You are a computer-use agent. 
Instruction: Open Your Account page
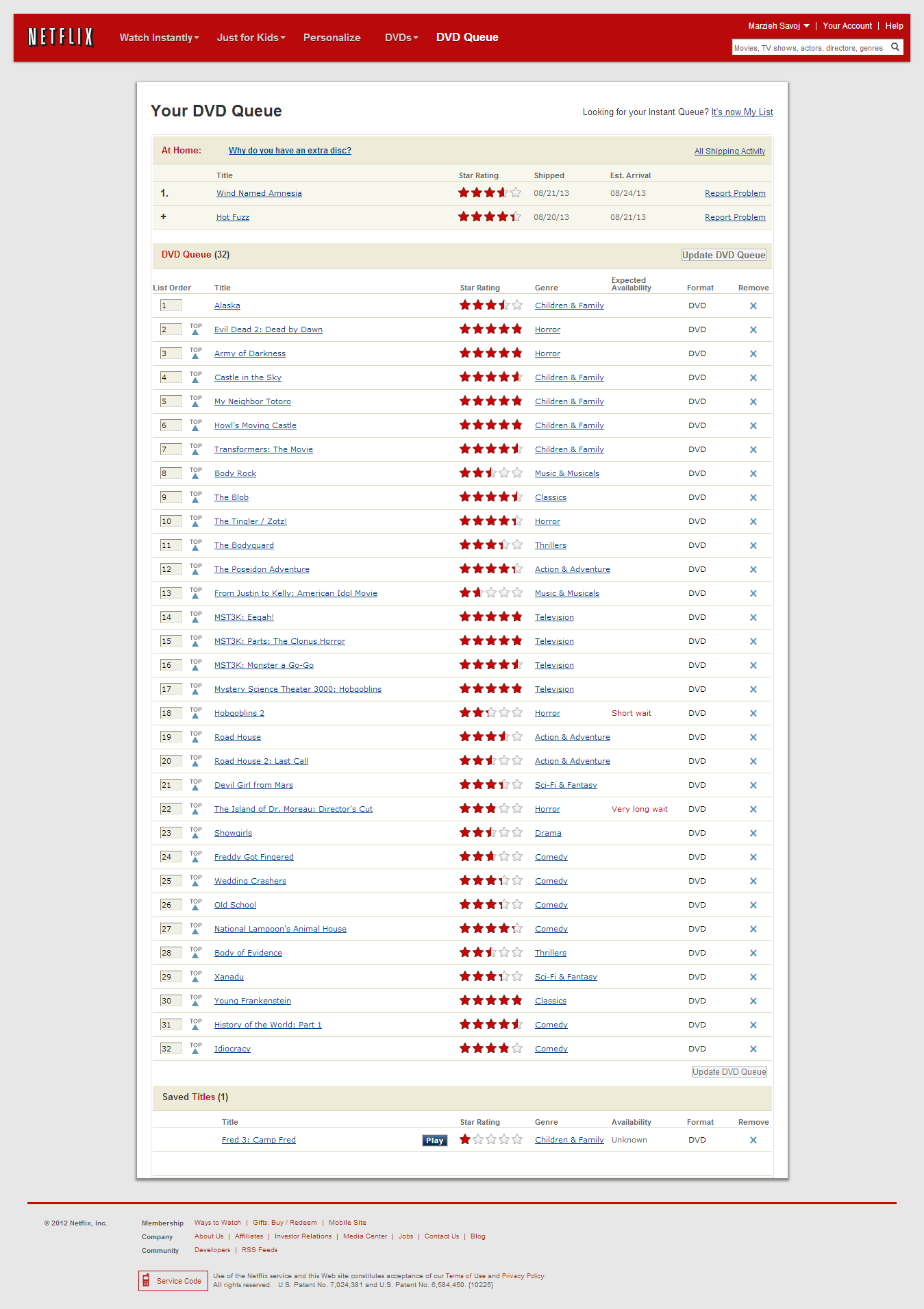click(x=847, y=26)
